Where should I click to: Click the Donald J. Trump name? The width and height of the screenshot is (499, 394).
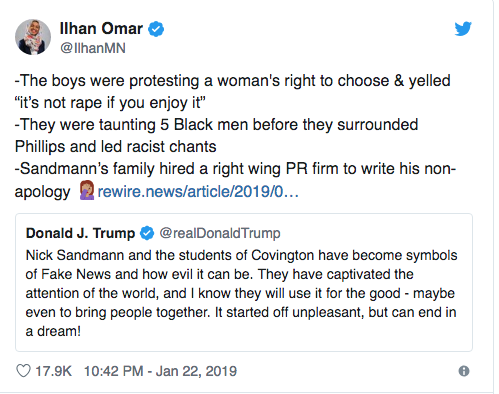tap(80, 233)
